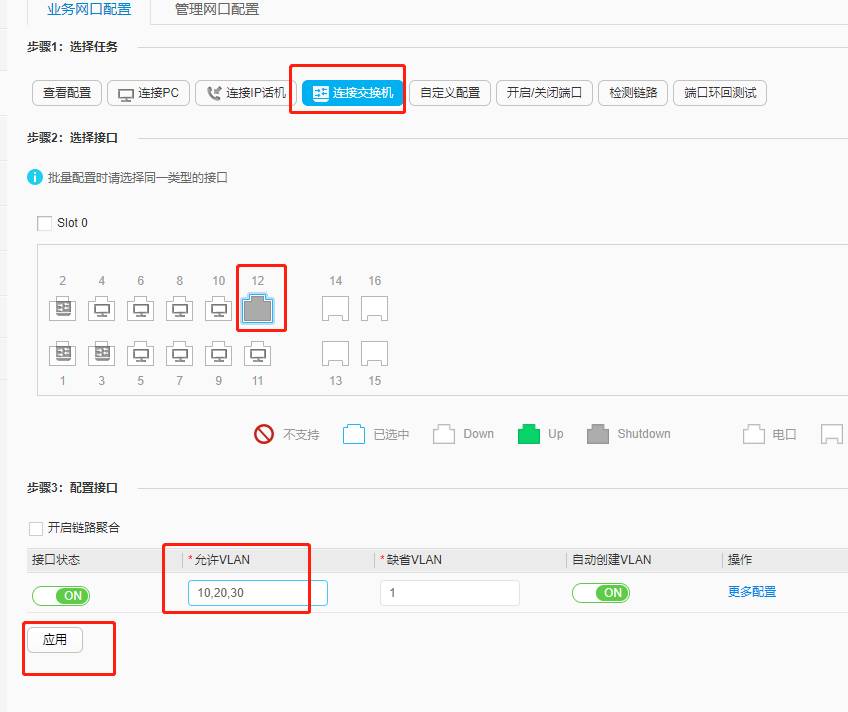The image size is (848, 712).
Task: Choose the 自定义配置 task
Action: tap(450, 93)
